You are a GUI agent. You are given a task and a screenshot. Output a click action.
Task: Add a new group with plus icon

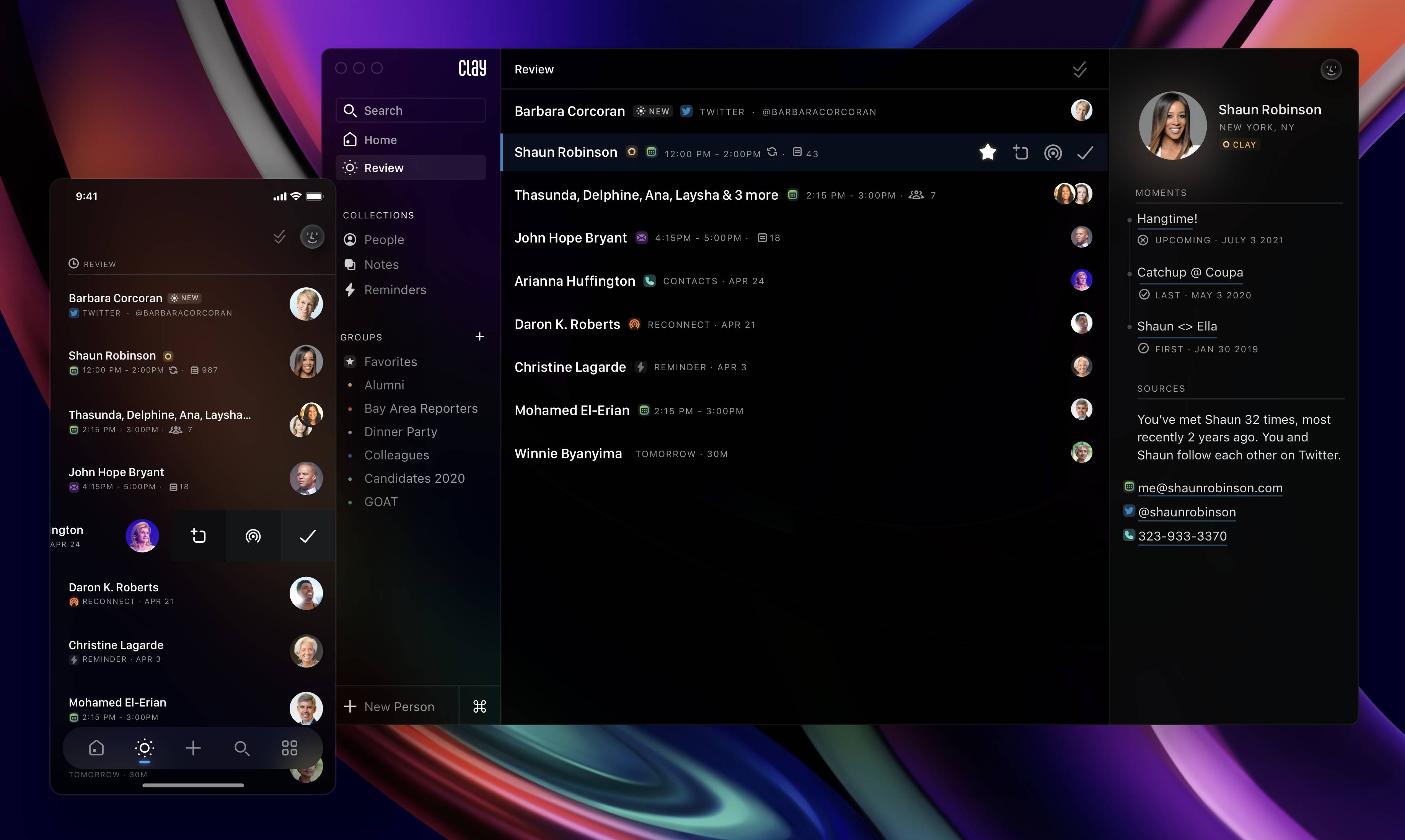(479, 337)
